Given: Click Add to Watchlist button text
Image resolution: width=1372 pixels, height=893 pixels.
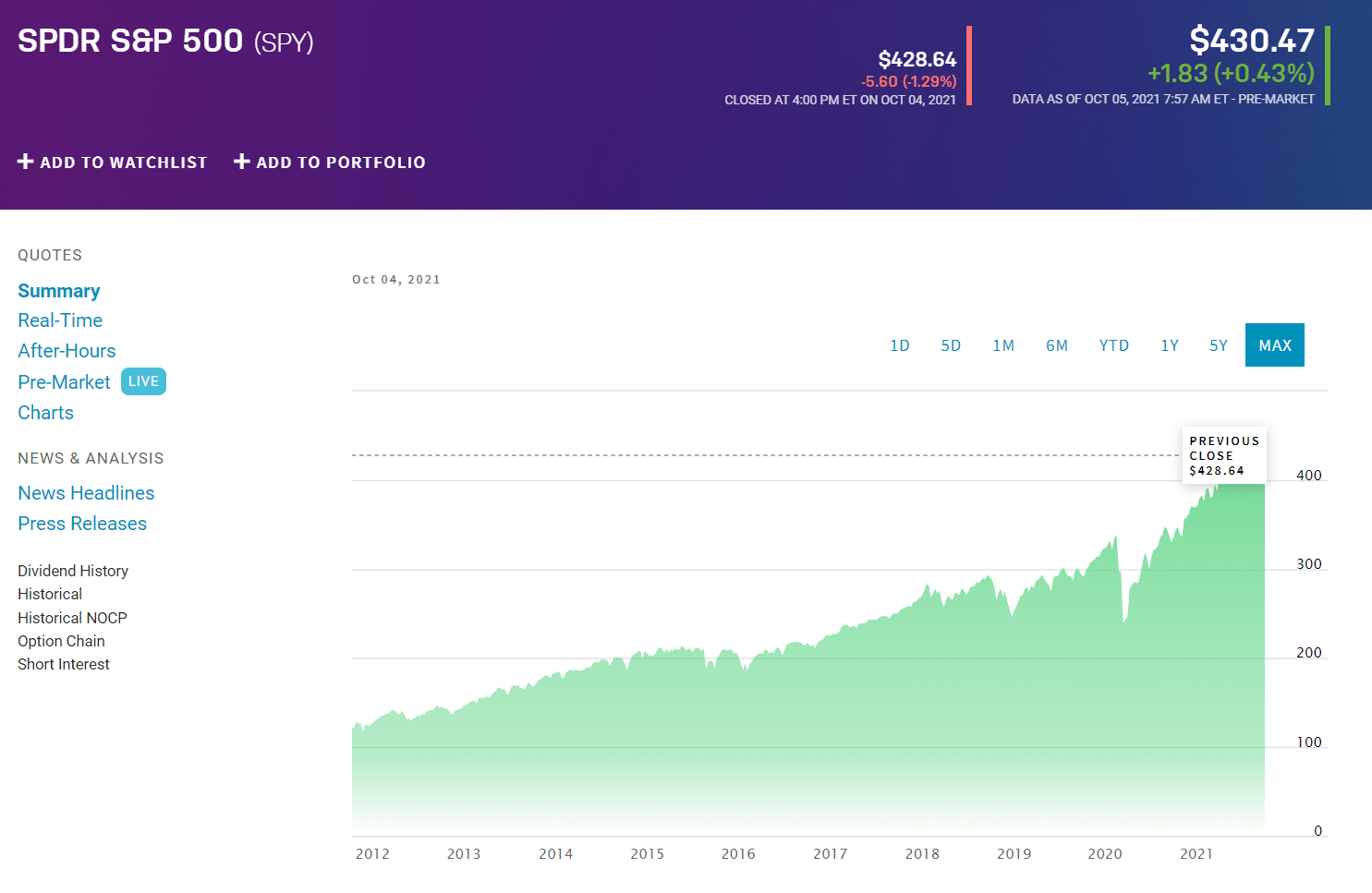Looking at the screenshot, I should click(124, 163).
